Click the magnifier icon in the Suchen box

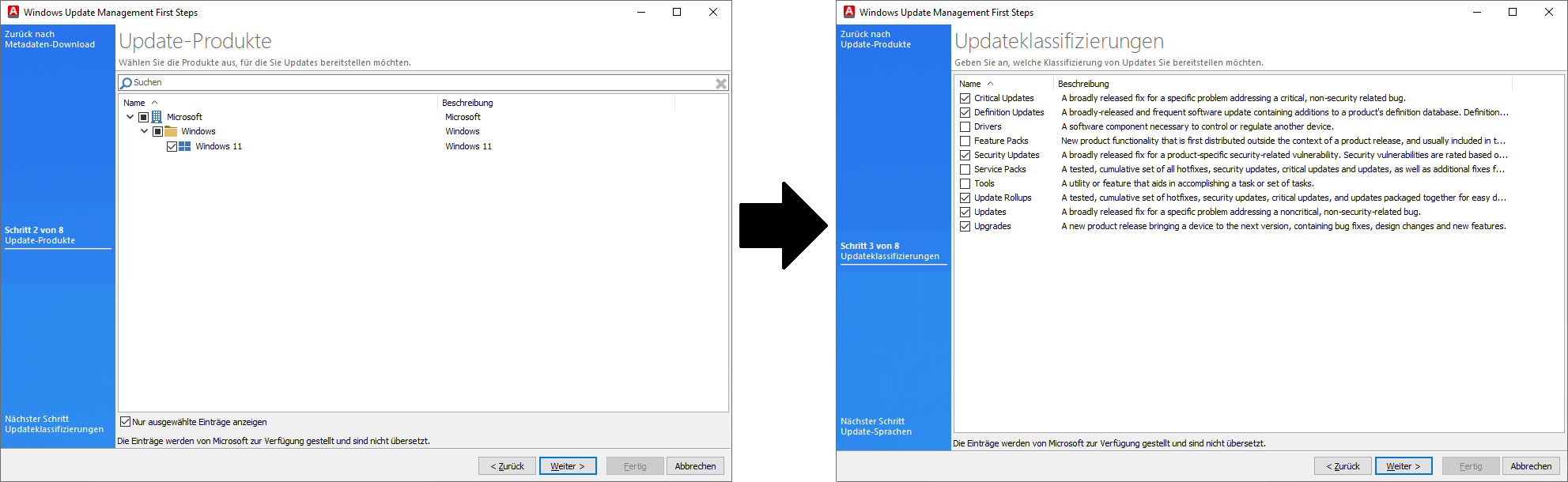[x=127, y=83]
